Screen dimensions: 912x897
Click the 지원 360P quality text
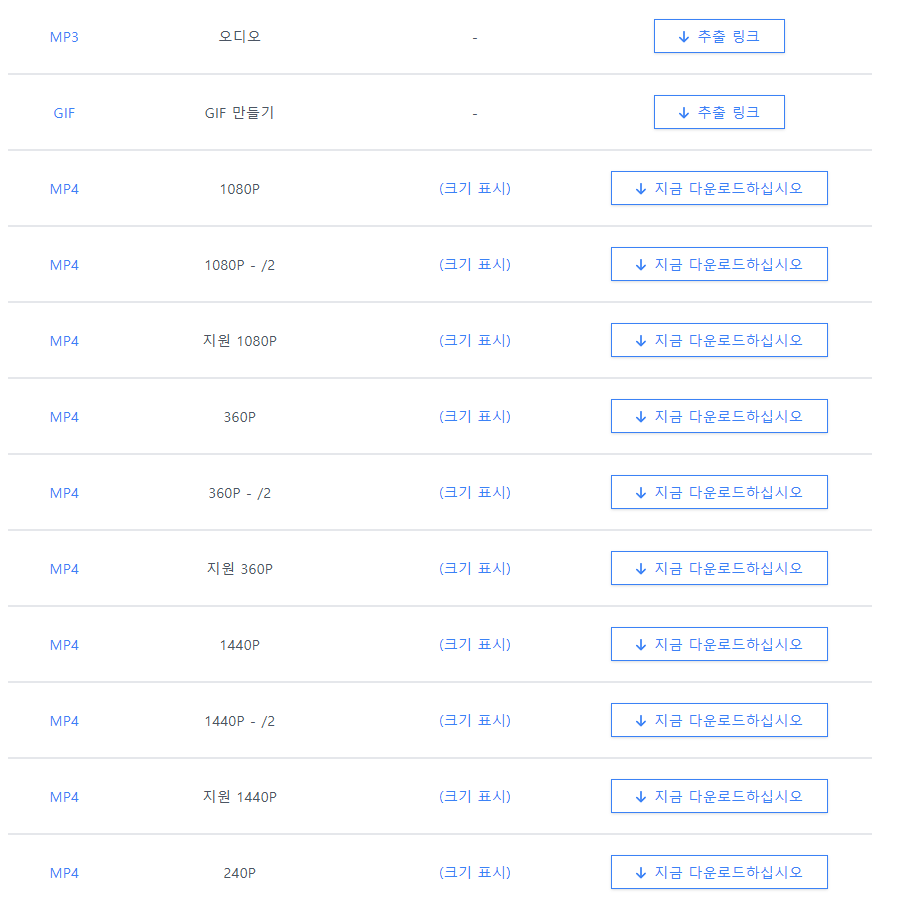[x=239, y=569]
